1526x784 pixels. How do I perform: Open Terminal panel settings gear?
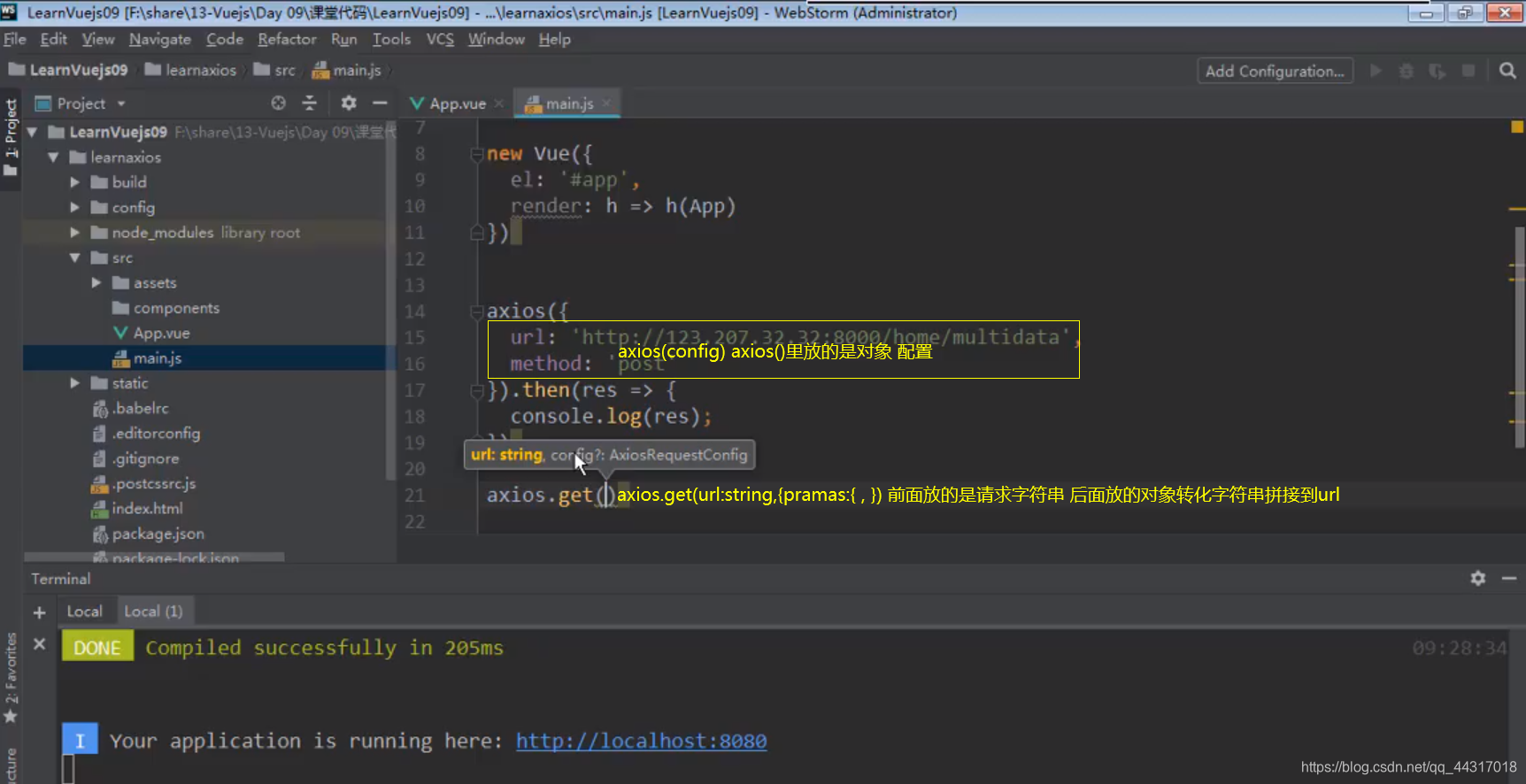point(1478,578)
